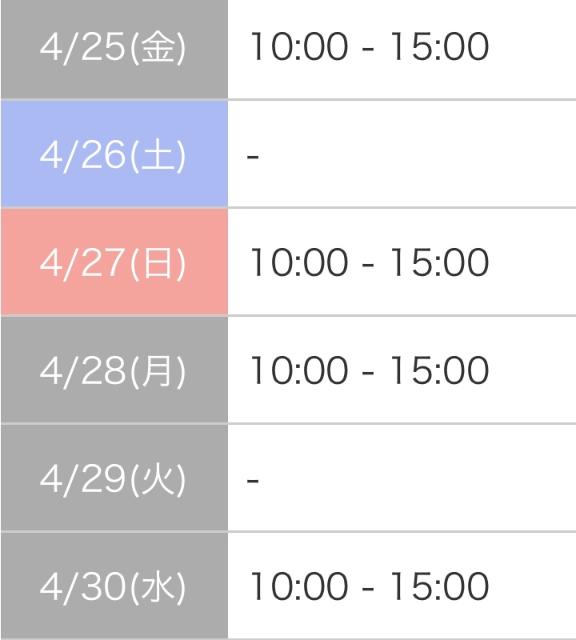Image resolution: width=576 pixels, height=640 pixels.
Task: Select the 4/27(日) red date cell
Action: pos(114,262)
